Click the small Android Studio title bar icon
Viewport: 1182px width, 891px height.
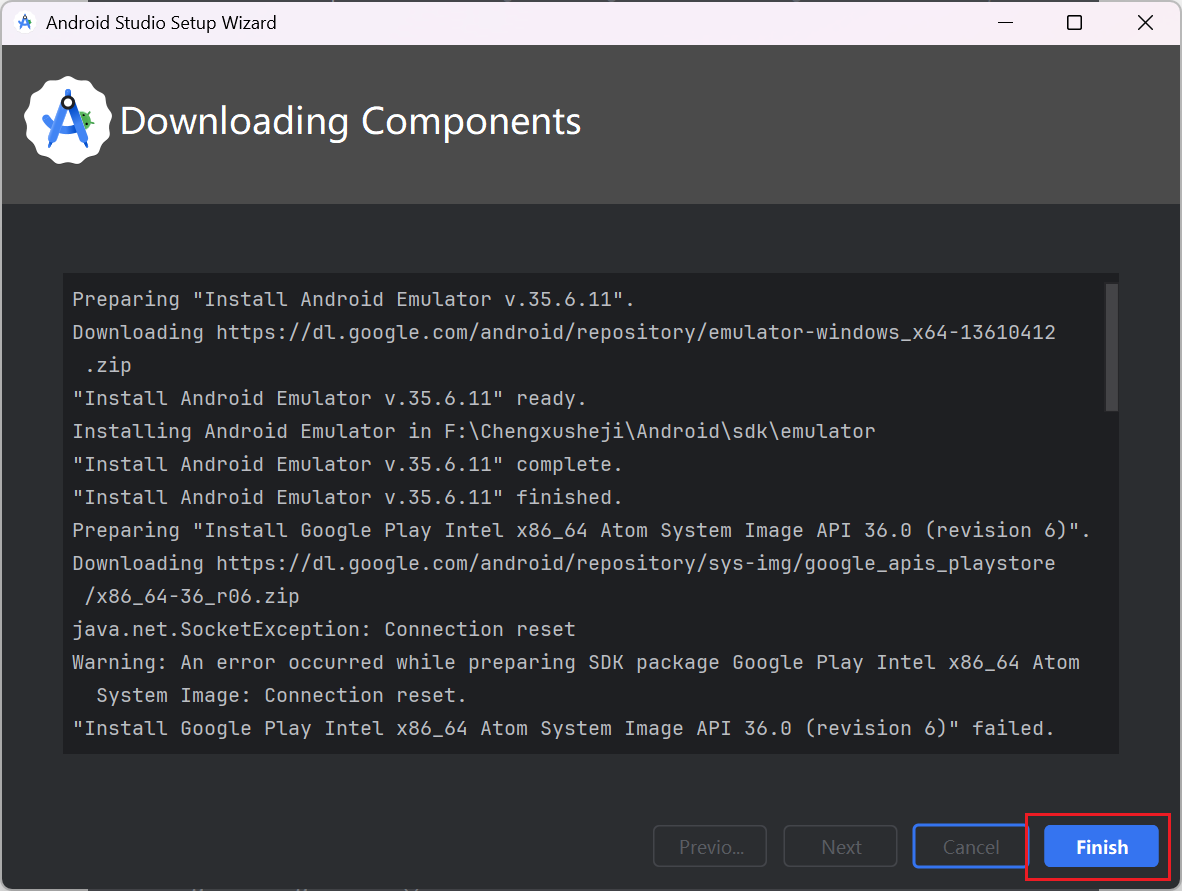(x=25, y=23)
